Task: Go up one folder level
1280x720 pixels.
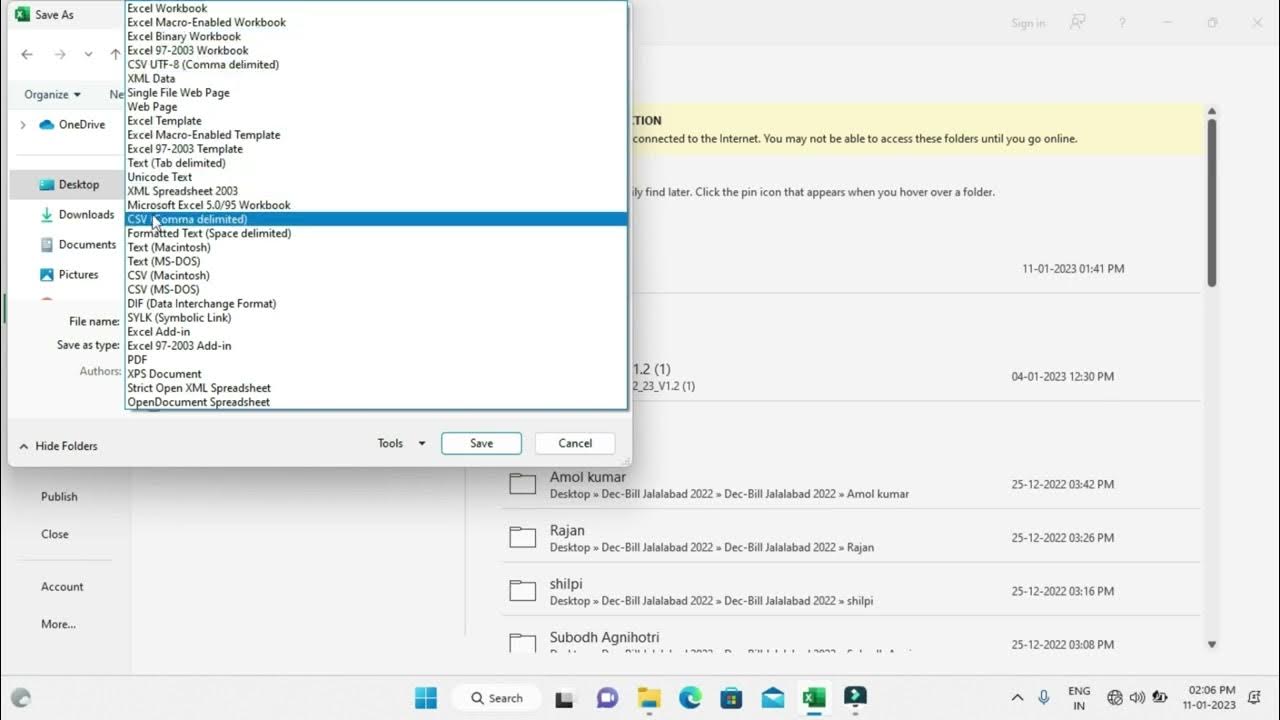Action: click(115, 54)
